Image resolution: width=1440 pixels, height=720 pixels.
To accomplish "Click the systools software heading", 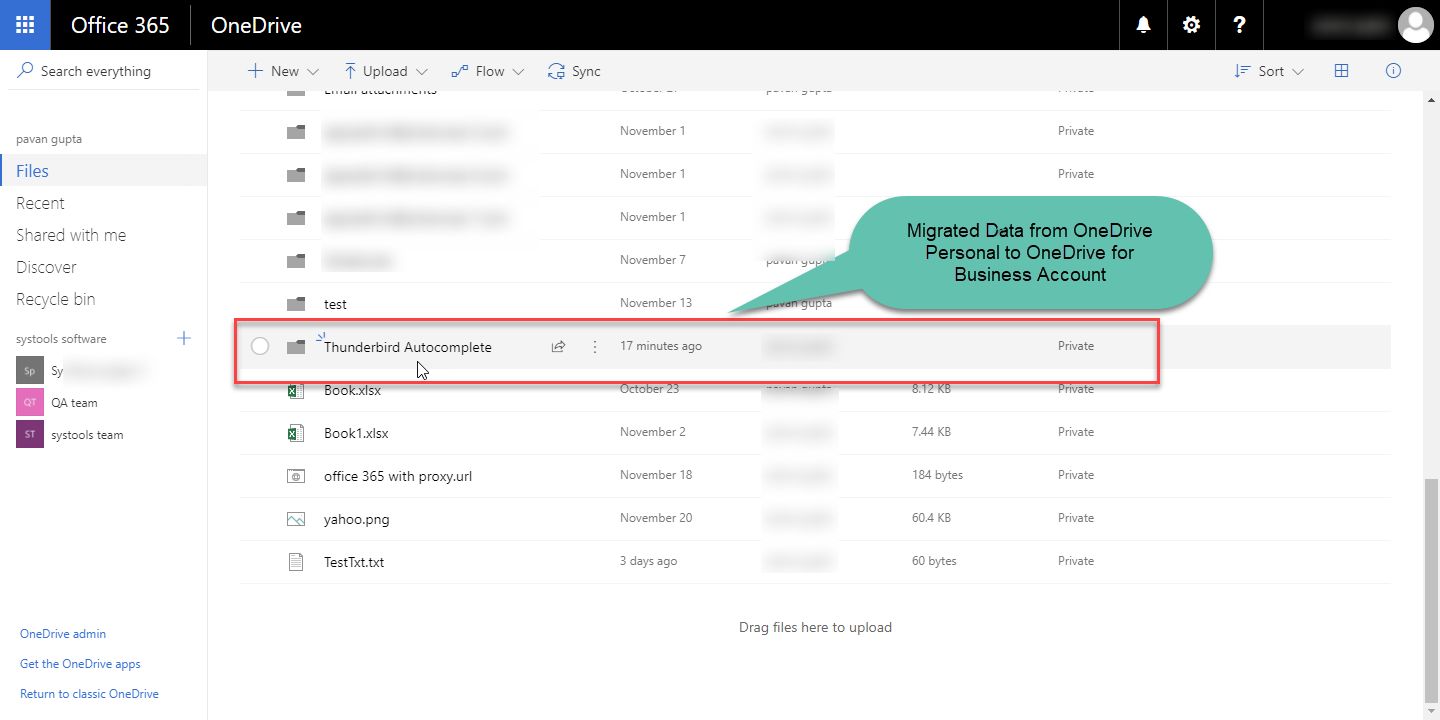I will [61, 339].
